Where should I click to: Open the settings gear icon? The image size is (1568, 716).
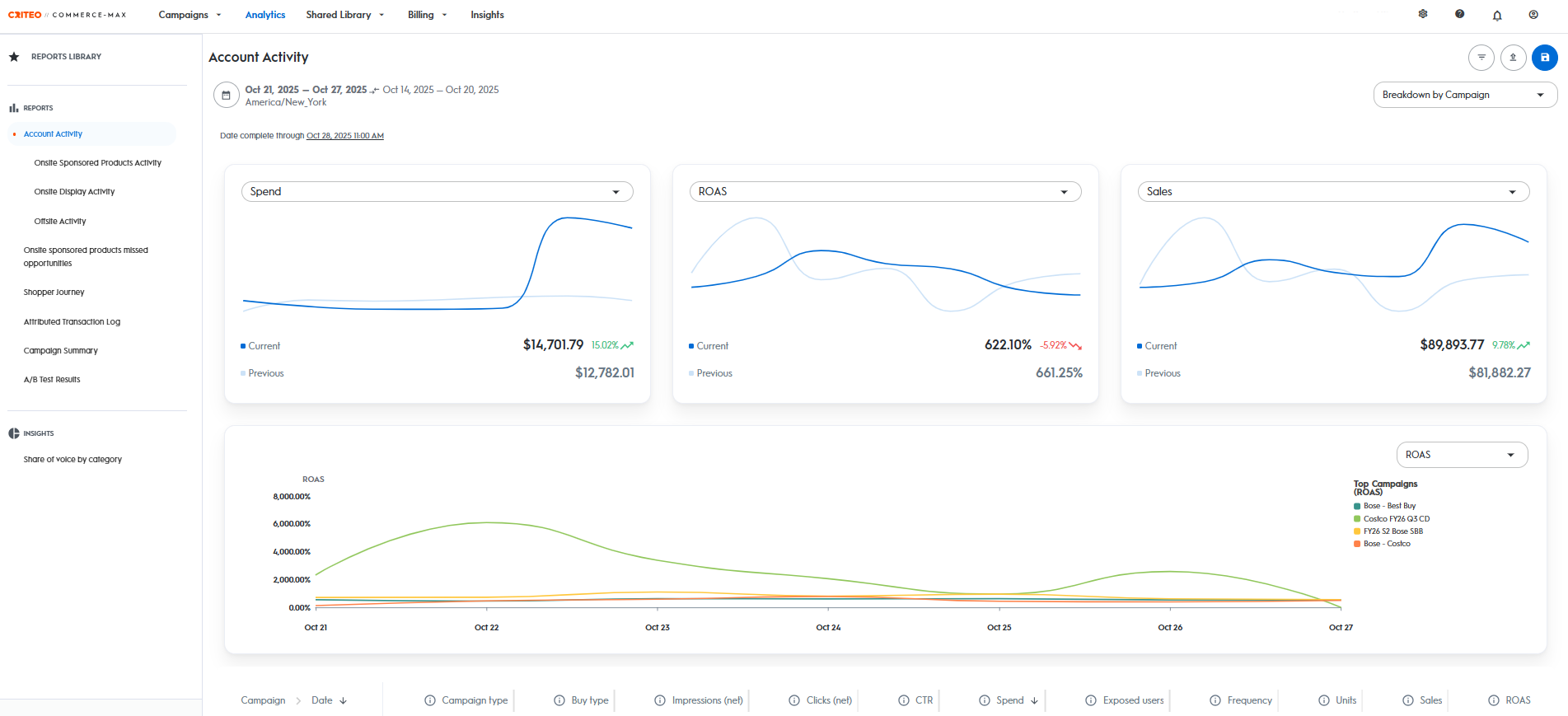pos(1423,14)
